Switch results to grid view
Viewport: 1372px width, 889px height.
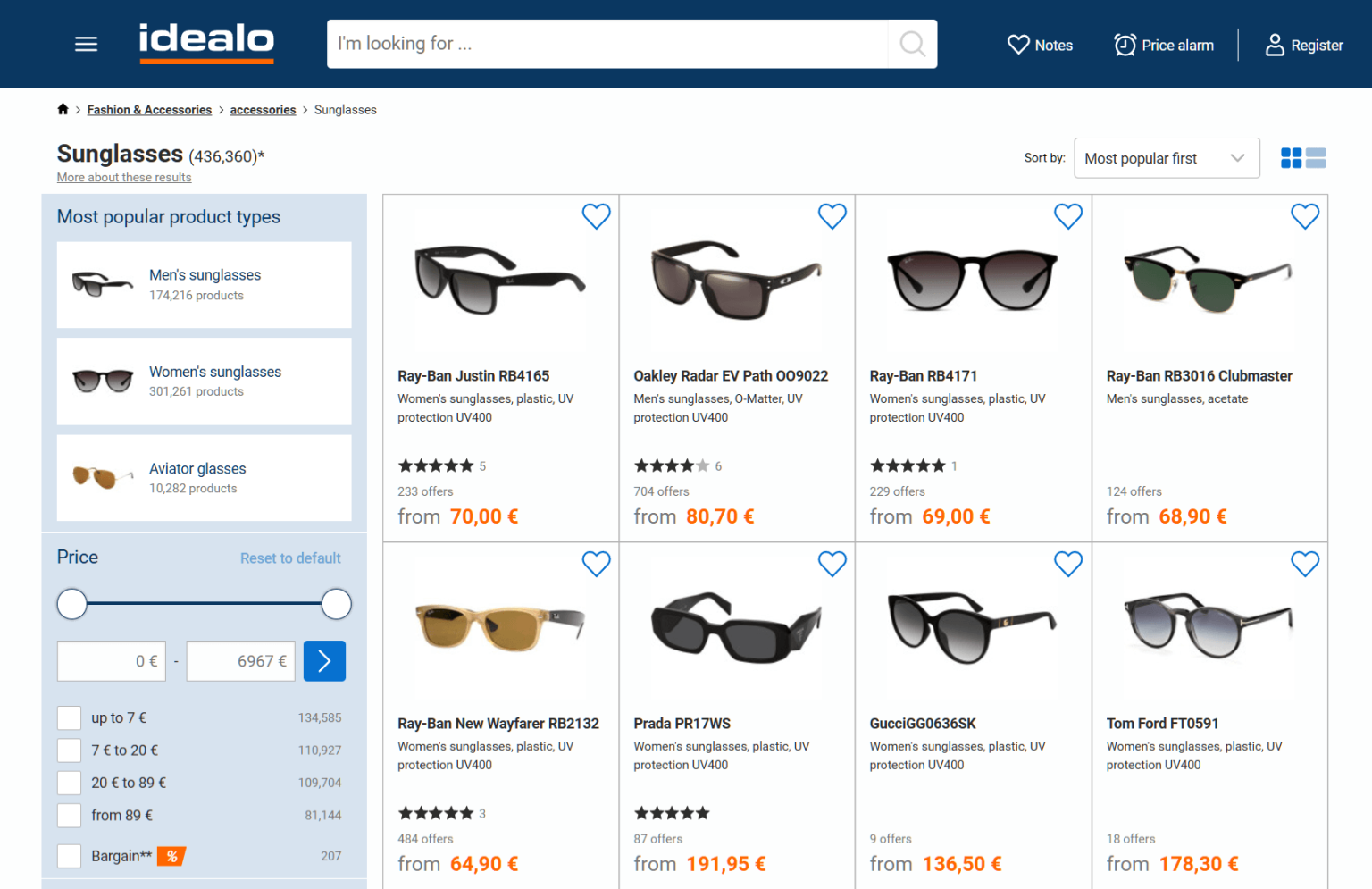tap(1292, 157)
